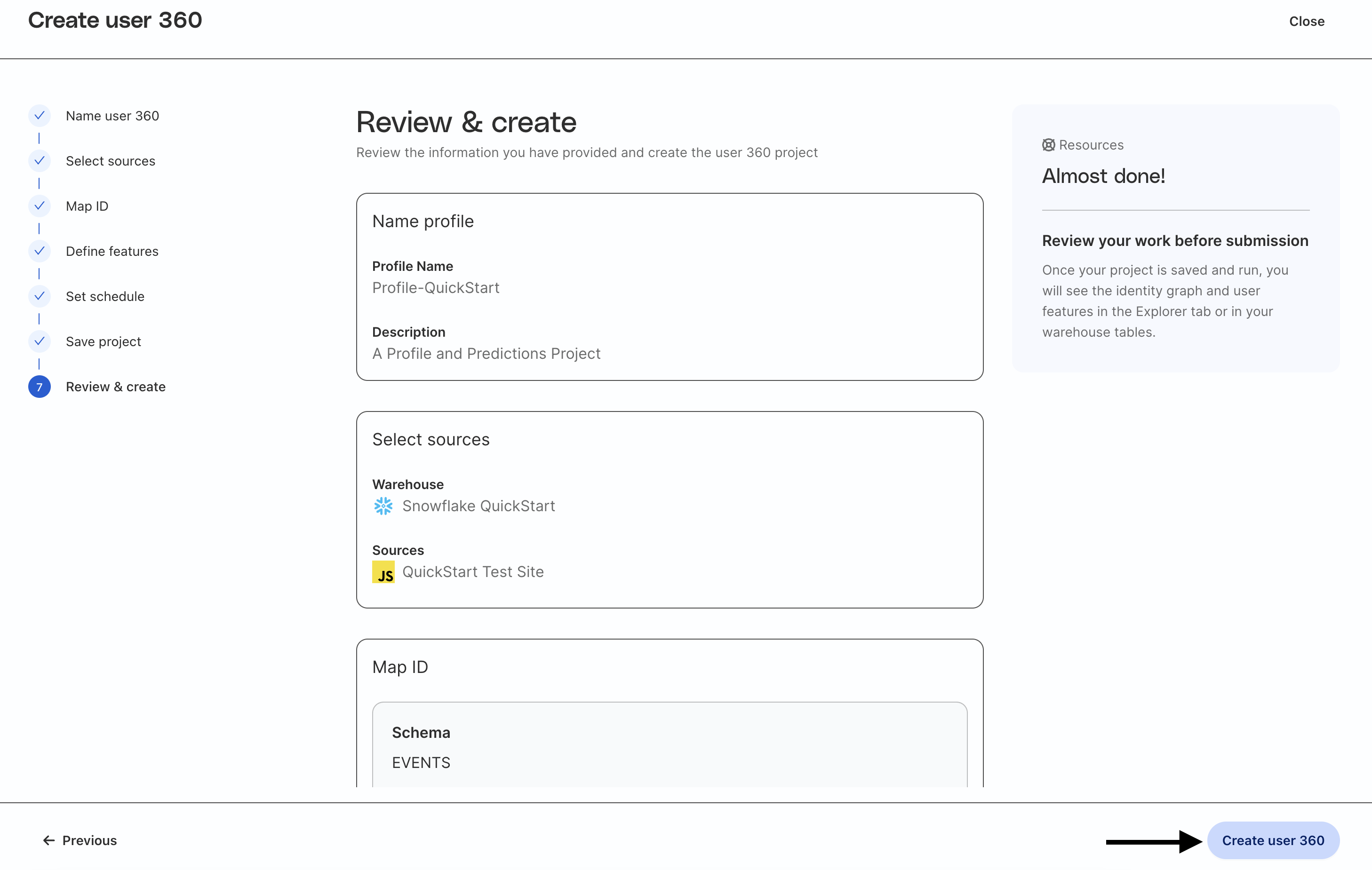1372x870 pixels.
Task: Click the step 7 circle icon
Action: coord(40,387)
